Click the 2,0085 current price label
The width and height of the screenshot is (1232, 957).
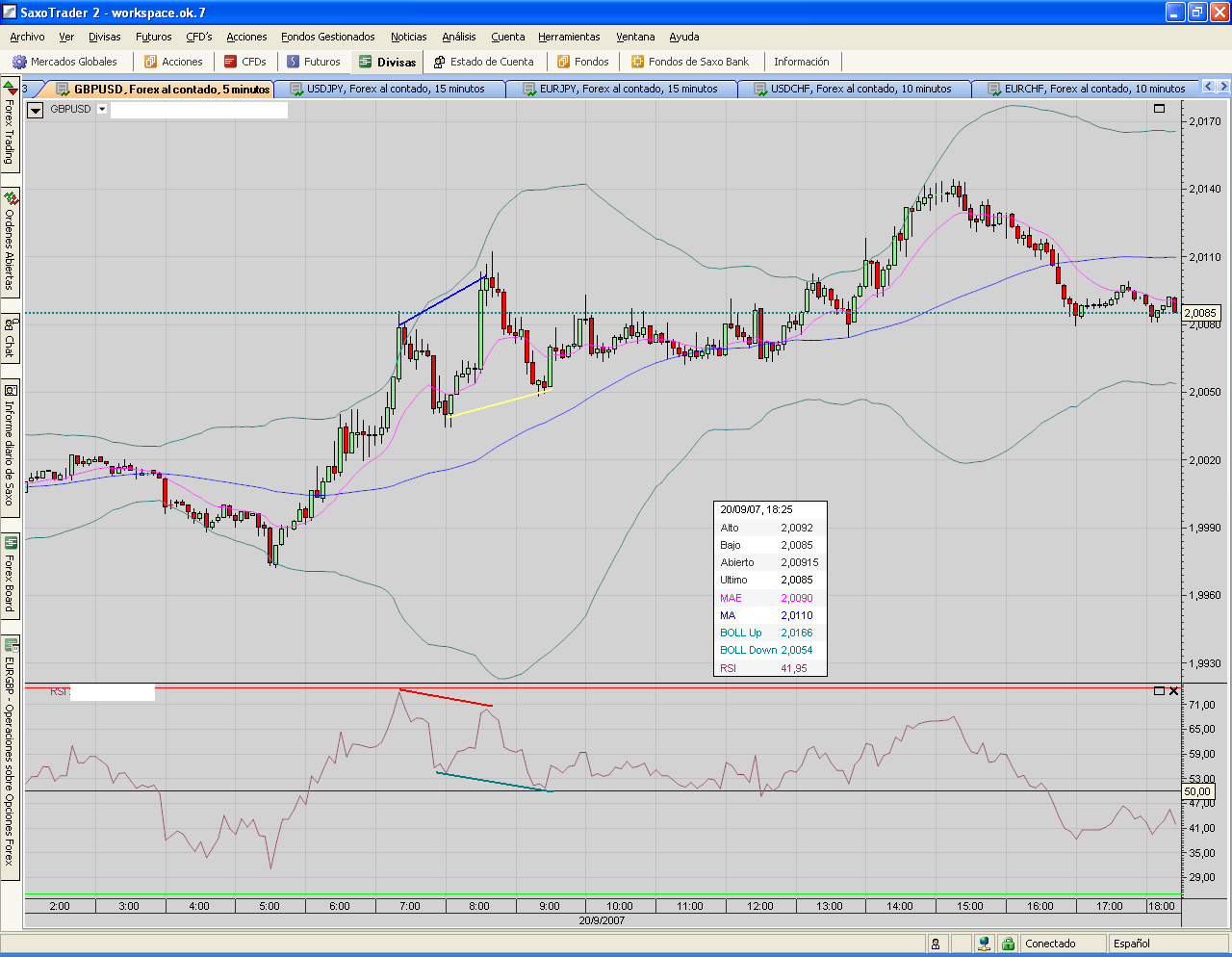pyautogui.click(x=1200, y=313)
